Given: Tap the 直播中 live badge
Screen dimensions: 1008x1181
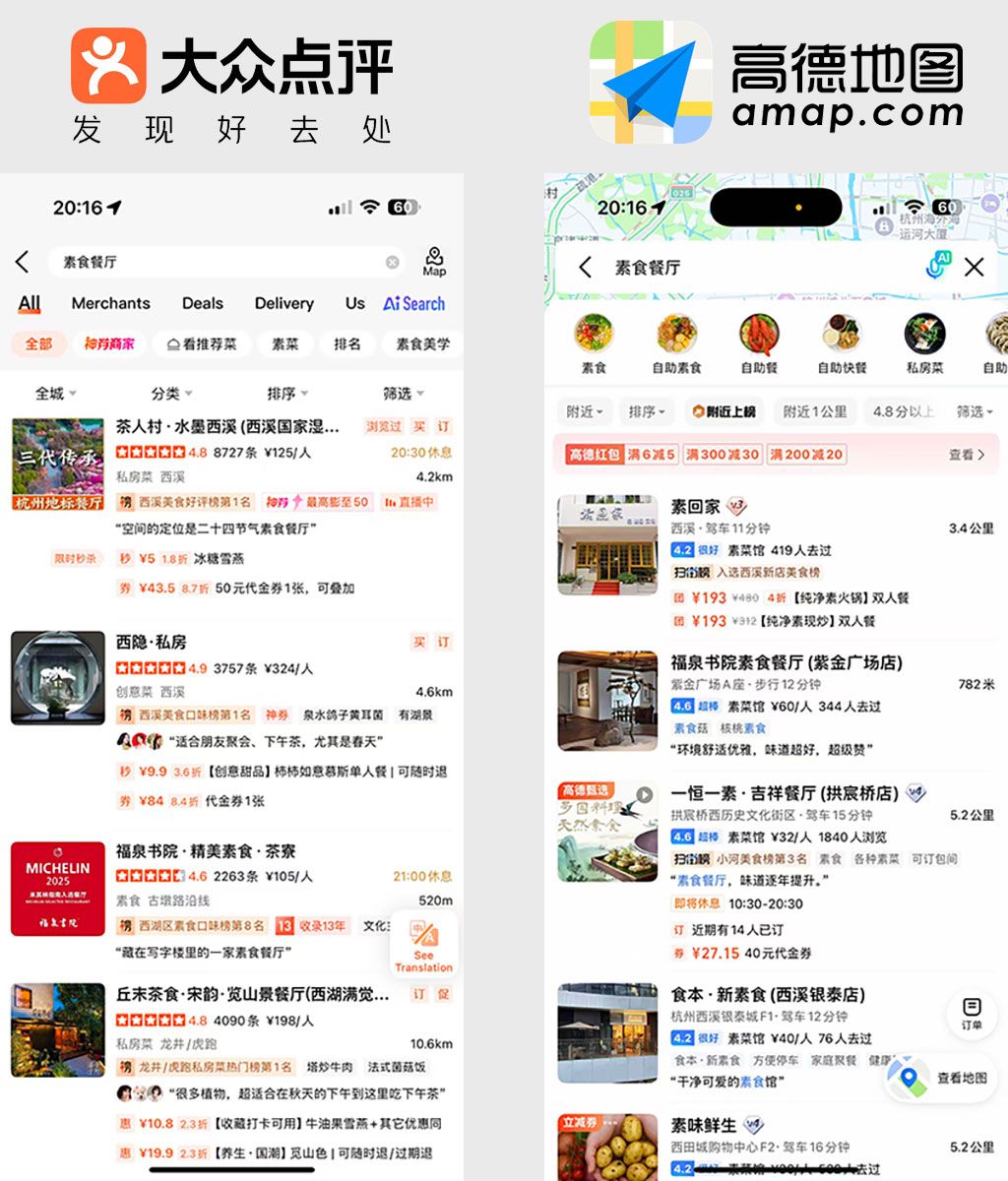Looking at the screenshot, I should point(409,502).
